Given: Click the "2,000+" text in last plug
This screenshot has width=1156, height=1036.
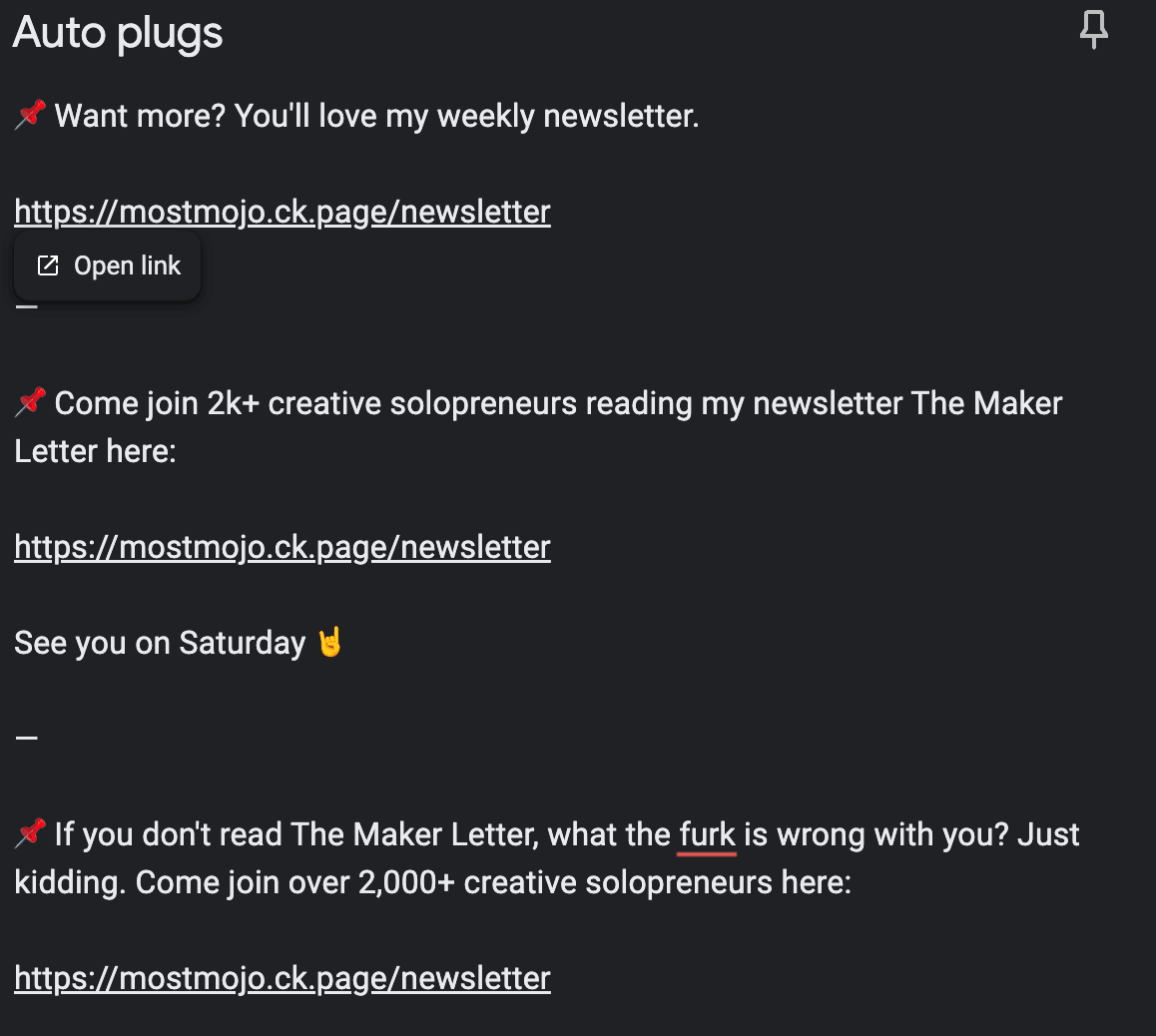Looking at the screenshot, I should click(x=406, y=882).
